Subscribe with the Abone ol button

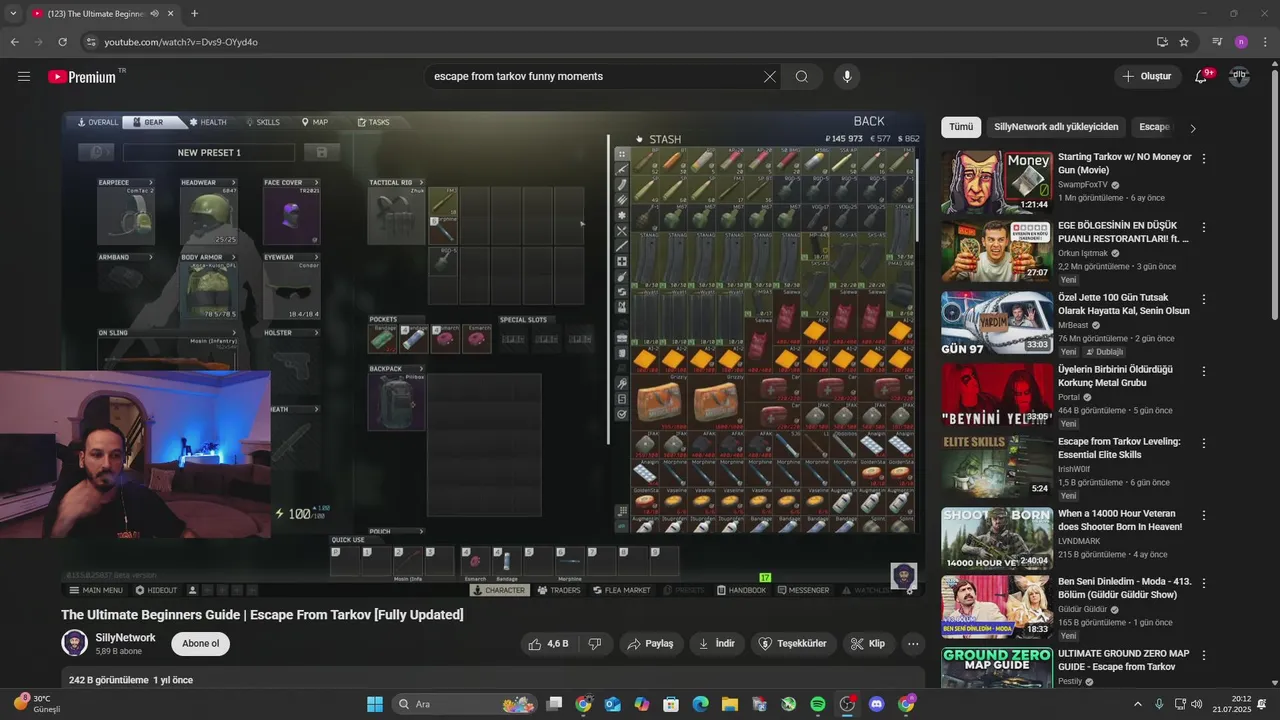point(200,643)
